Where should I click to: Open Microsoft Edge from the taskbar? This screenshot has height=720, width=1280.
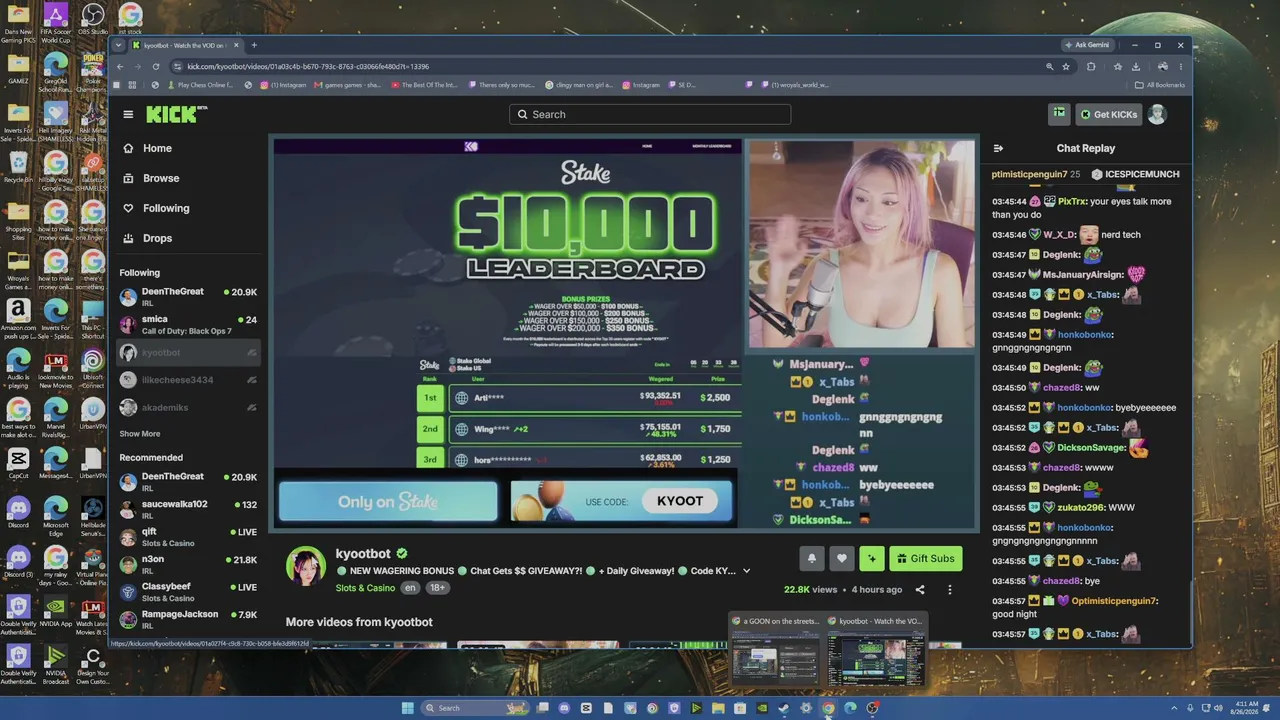(x=850, y=708)
